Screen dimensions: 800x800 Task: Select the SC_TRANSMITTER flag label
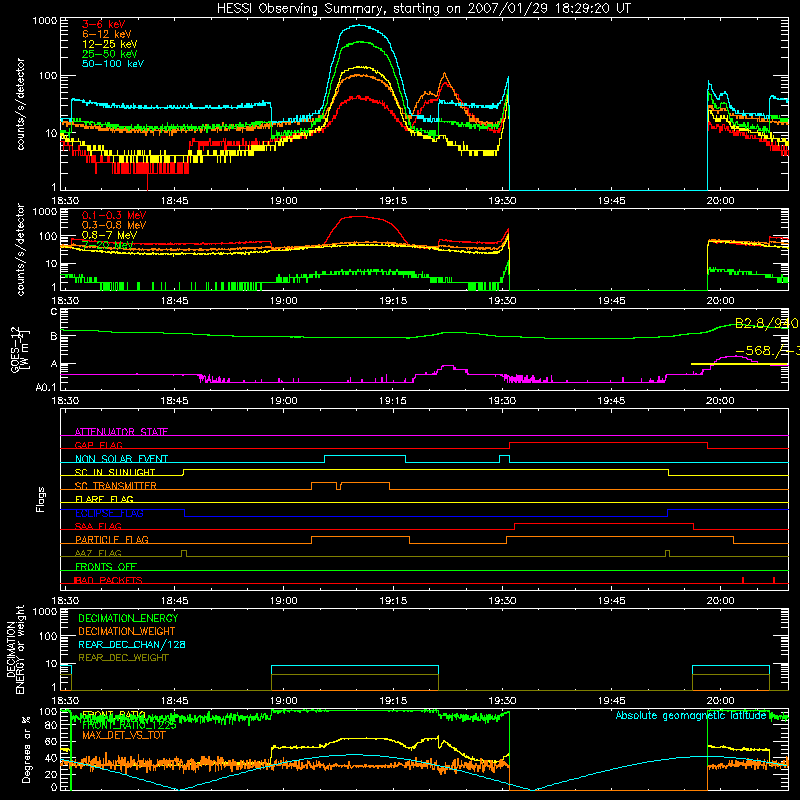click(x=115, y=486)
